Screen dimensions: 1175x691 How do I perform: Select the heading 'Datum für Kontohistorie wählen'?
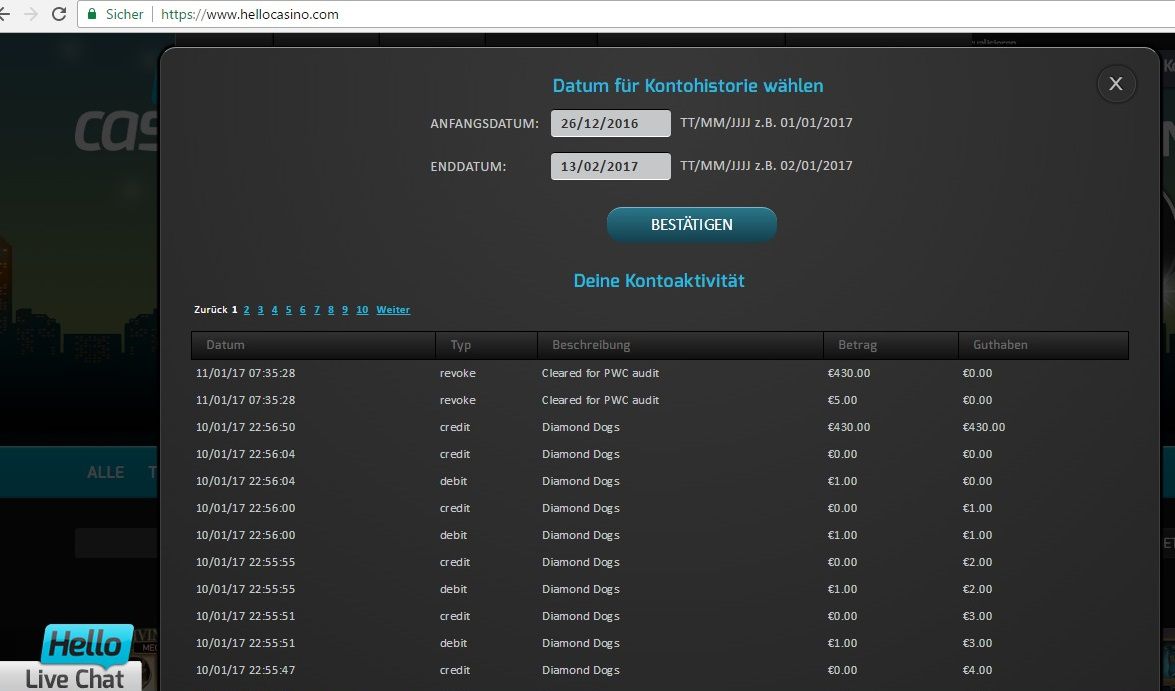(x=688, y=85)
